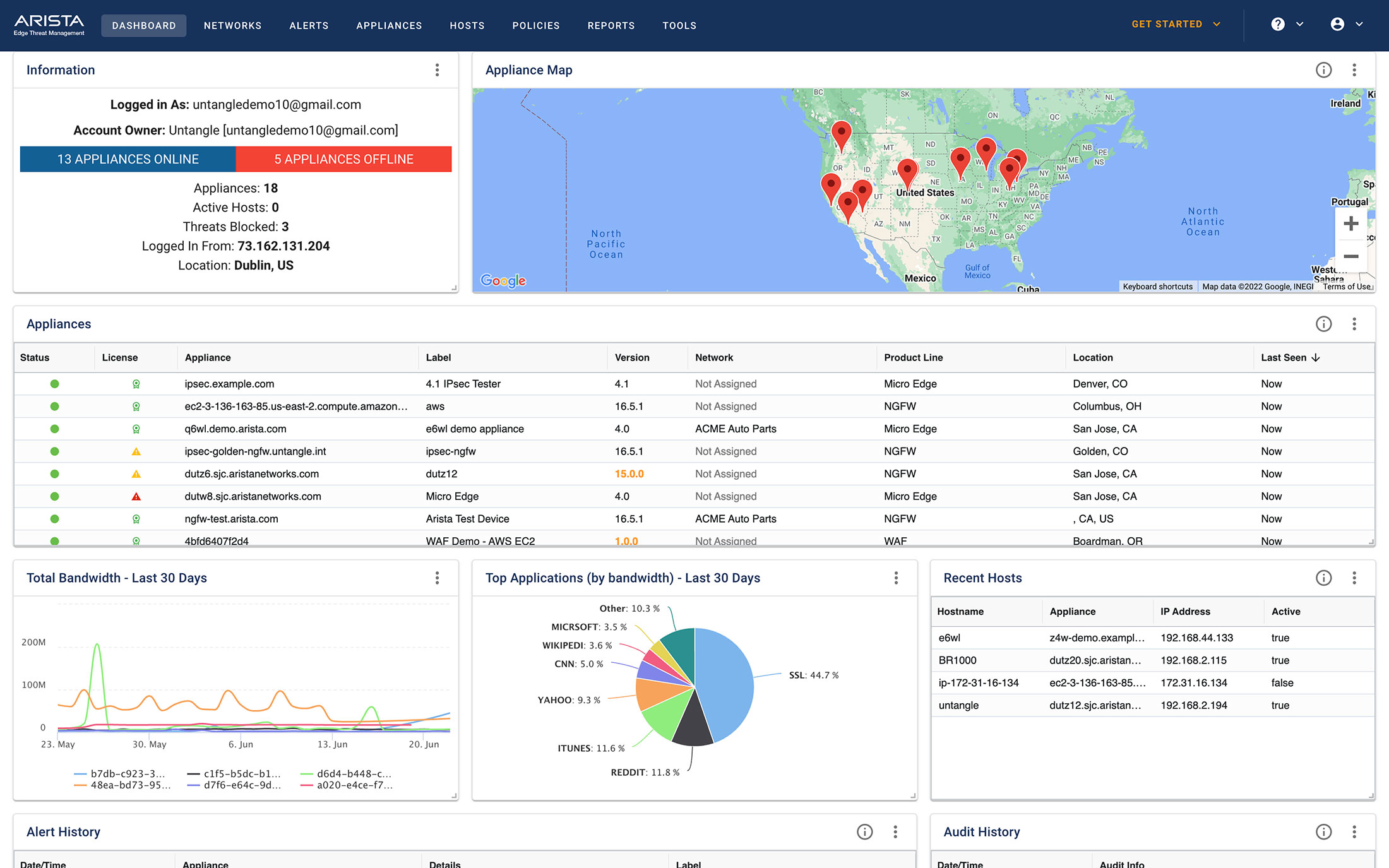
Task: Open the Appliance Map info icon
Action: tap(1323, 70)
